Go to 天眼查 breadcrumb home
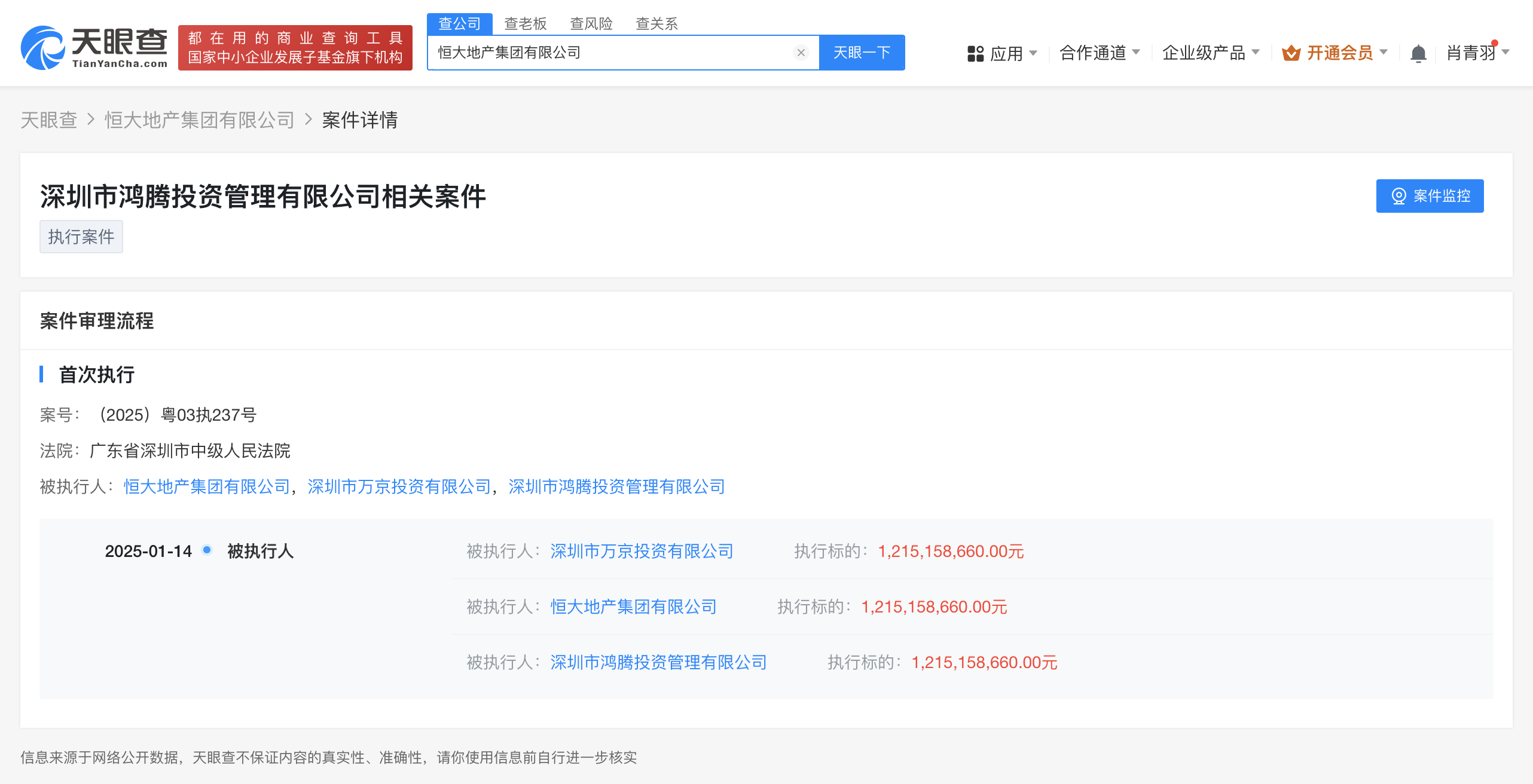The height and width of the screenshot is (784, 1533). (x=49, y=120)
